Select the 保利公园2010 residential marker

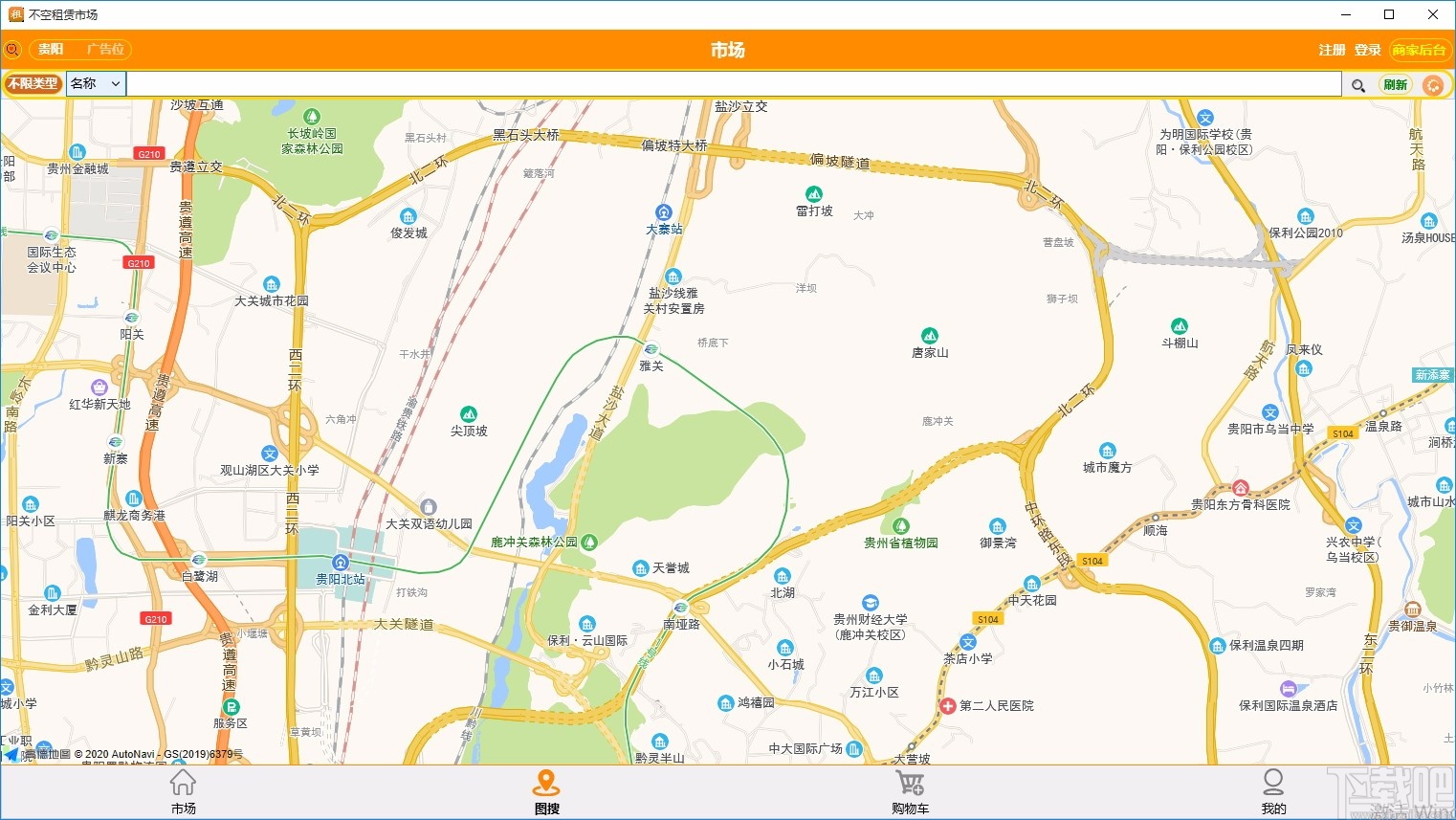(1306, 216)
